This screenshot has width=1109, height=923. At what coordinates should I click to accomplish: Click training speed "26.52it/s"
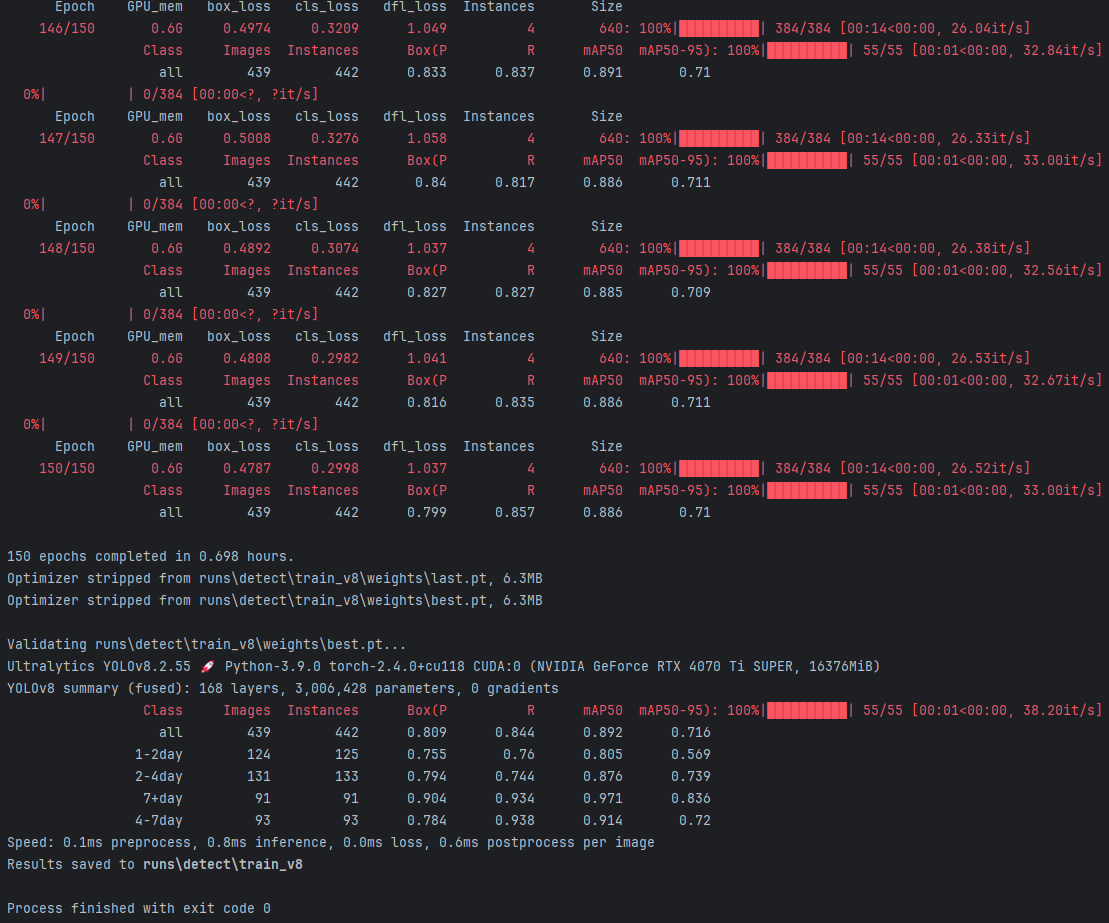(987, 468)
